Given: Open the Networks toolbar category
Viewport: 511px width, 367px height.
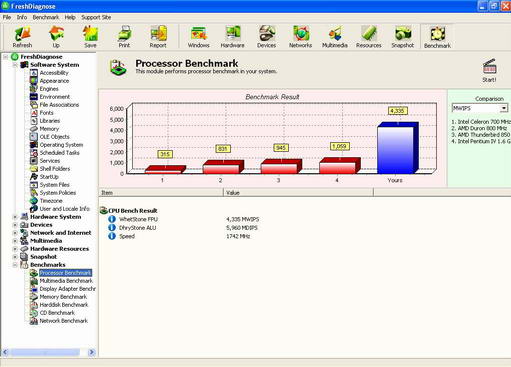Looking at the screenshot, I should tap(300, 37).
